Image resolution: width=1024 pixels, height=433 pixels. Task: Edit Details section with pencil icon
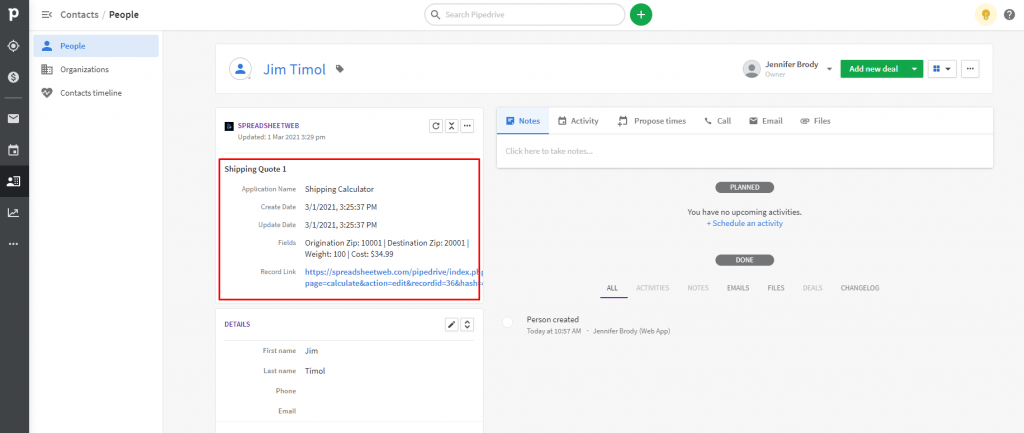tap(451, 324)
